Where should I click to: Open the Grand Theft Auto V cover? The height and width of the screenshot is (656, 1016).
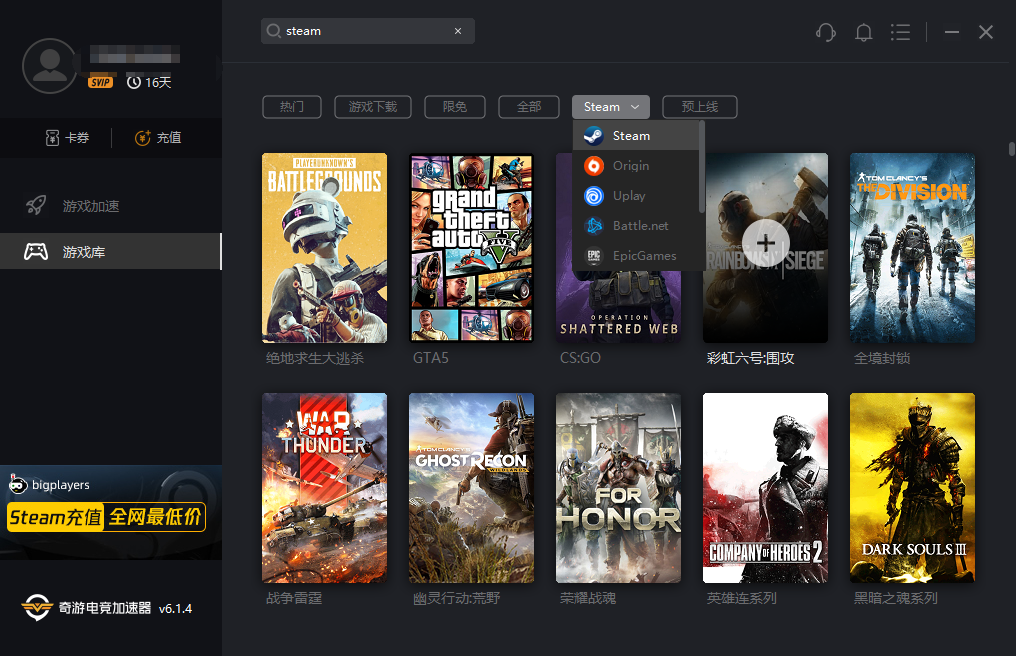[471, 248]
